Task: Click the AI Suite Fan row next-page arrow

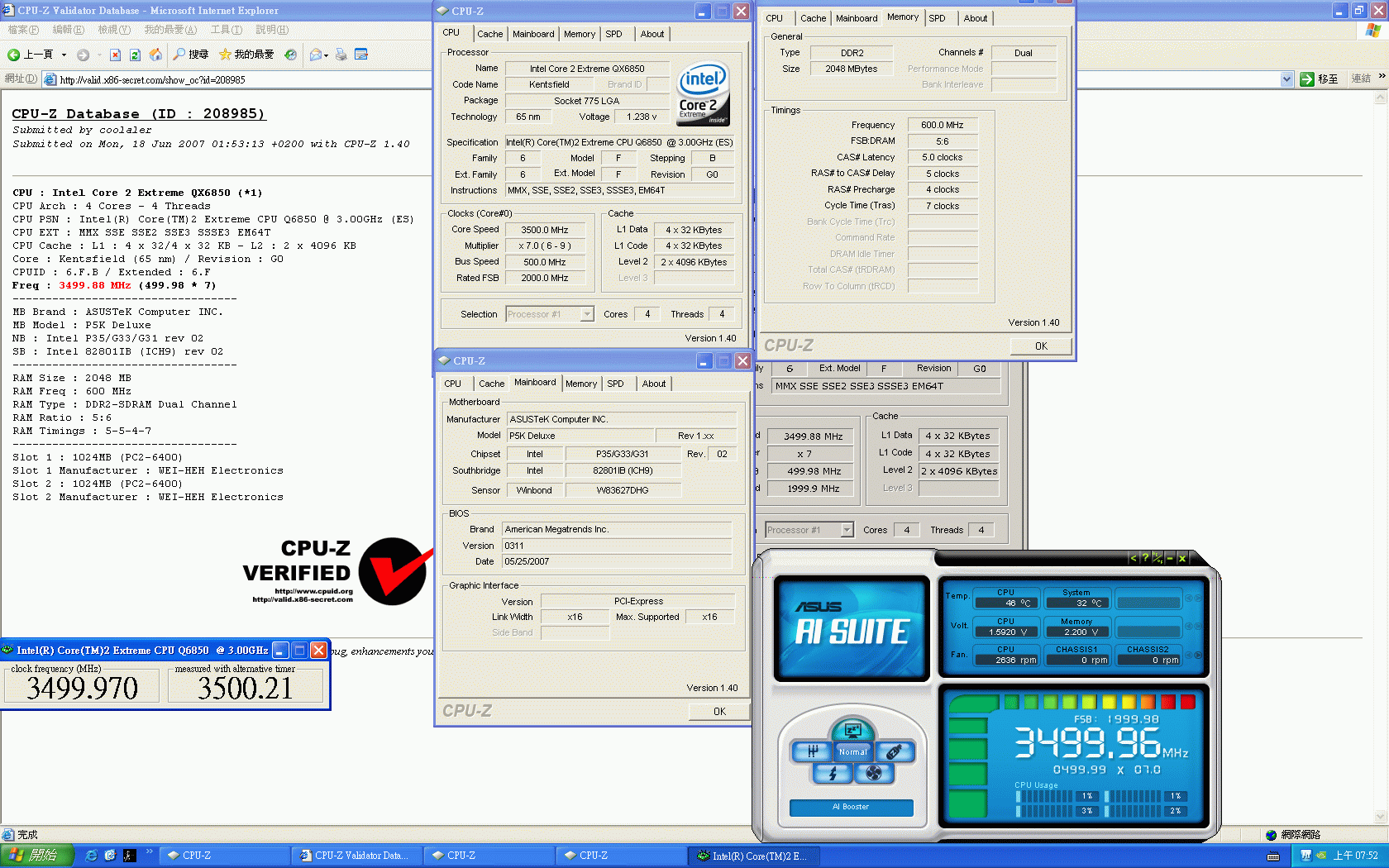Action: 1198,655
